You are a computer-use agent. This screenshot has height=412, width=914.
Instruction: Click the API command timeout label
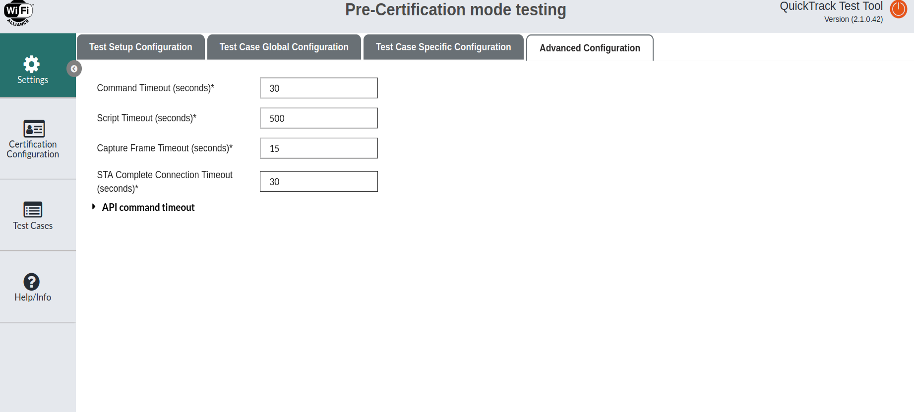(x=148, y=207)
